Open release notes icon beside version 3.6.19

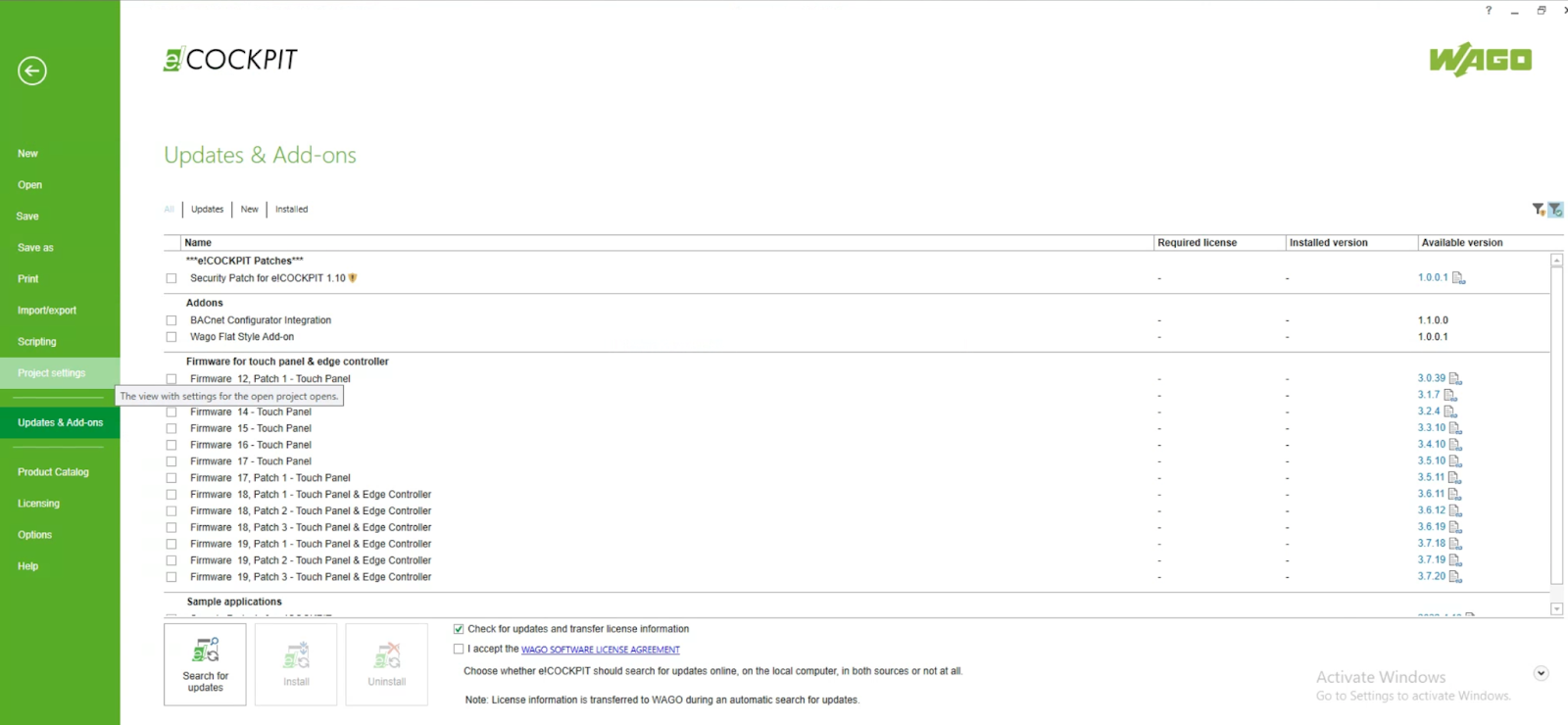tap(1455, 527)
